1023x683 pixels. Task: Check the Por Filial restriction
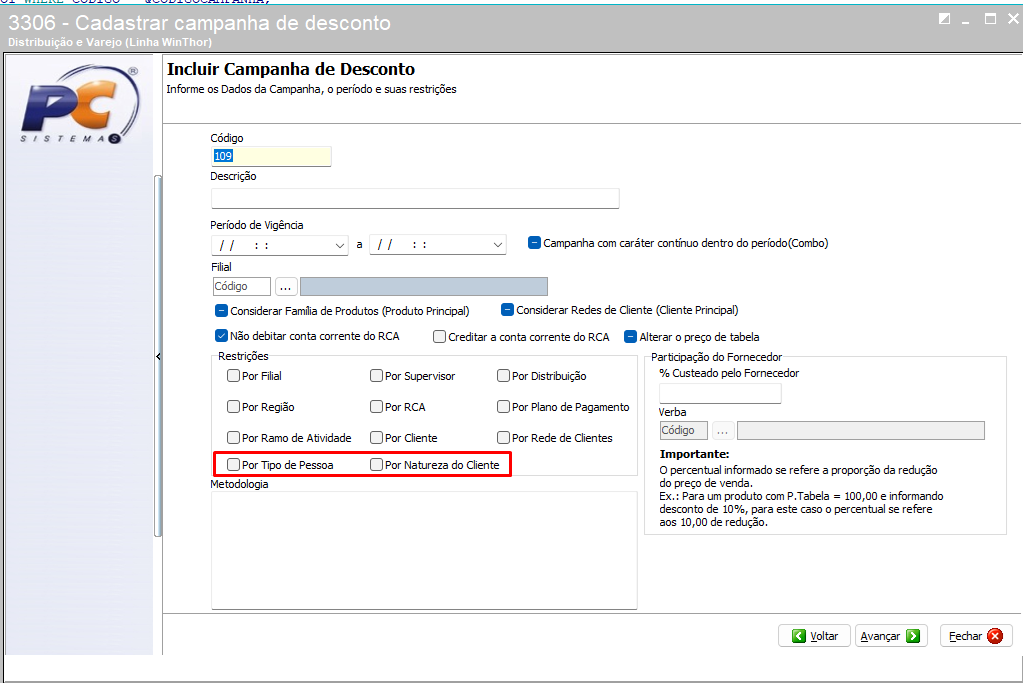pyautogui.click(x=233, y=376)
